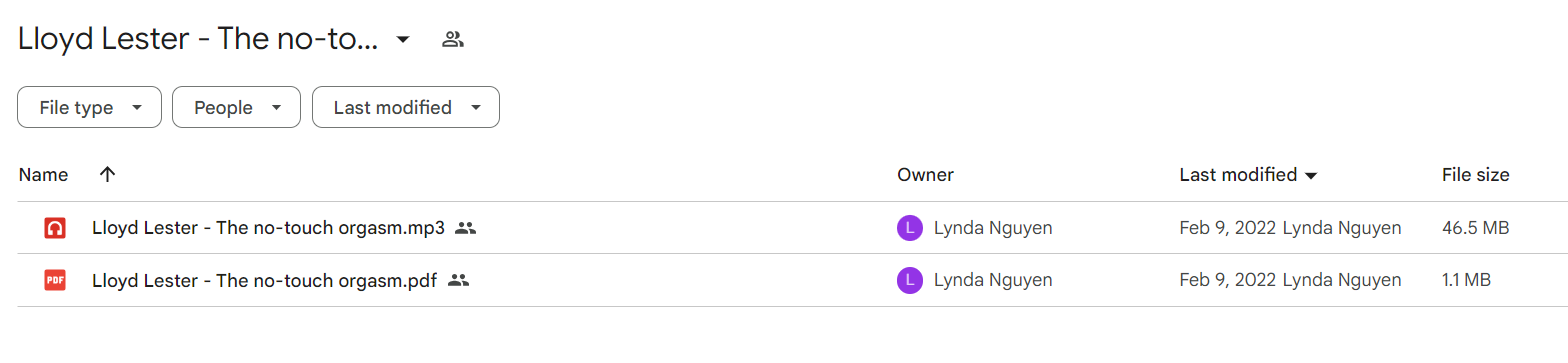Expand the folder title dropdown arrow
The width and height of the screenshot is (1568, 363).
coord(402,40)
